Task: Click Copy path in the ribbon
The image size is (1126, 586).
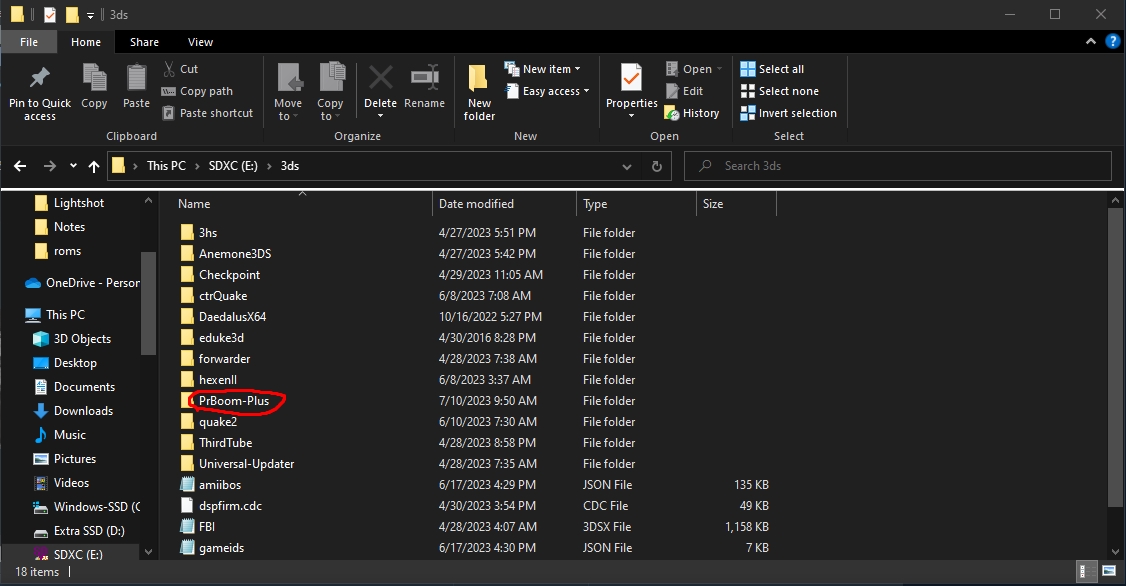Action: (197, 91)
